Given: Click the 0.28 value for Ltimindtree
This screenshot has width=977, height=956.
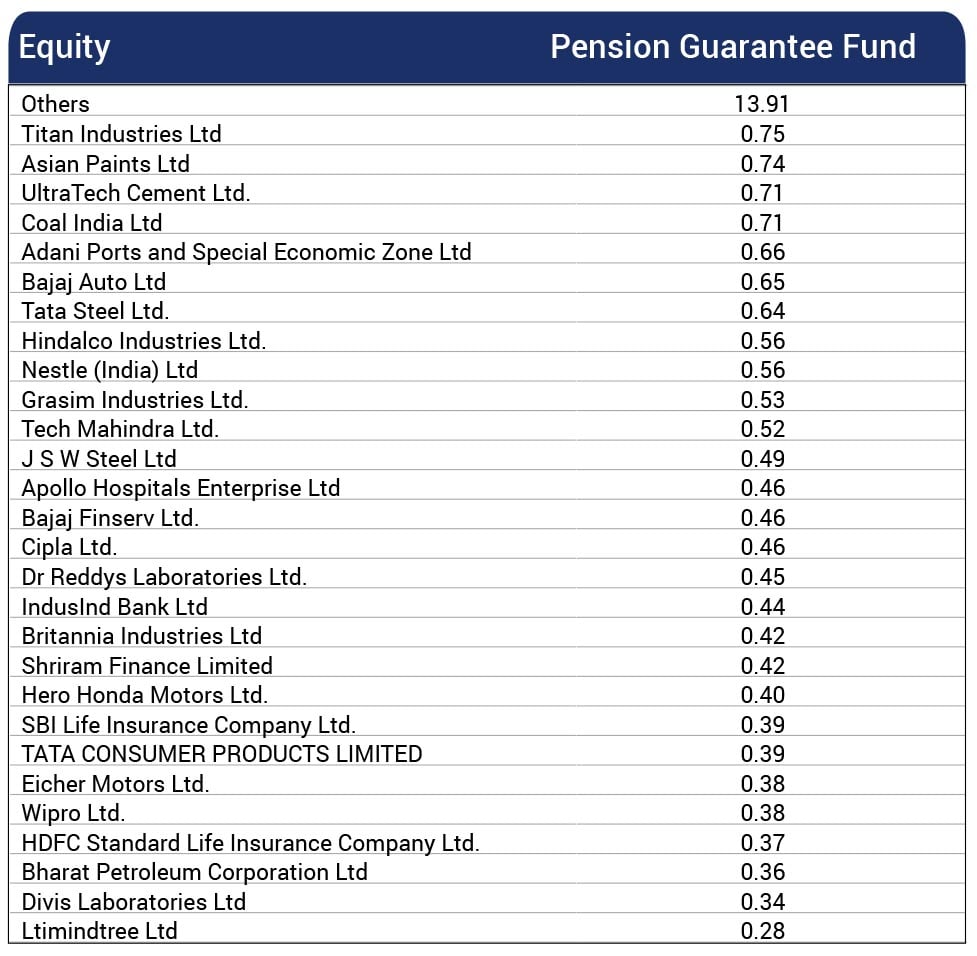Looking at the screenshot, I should pos(762,931).
